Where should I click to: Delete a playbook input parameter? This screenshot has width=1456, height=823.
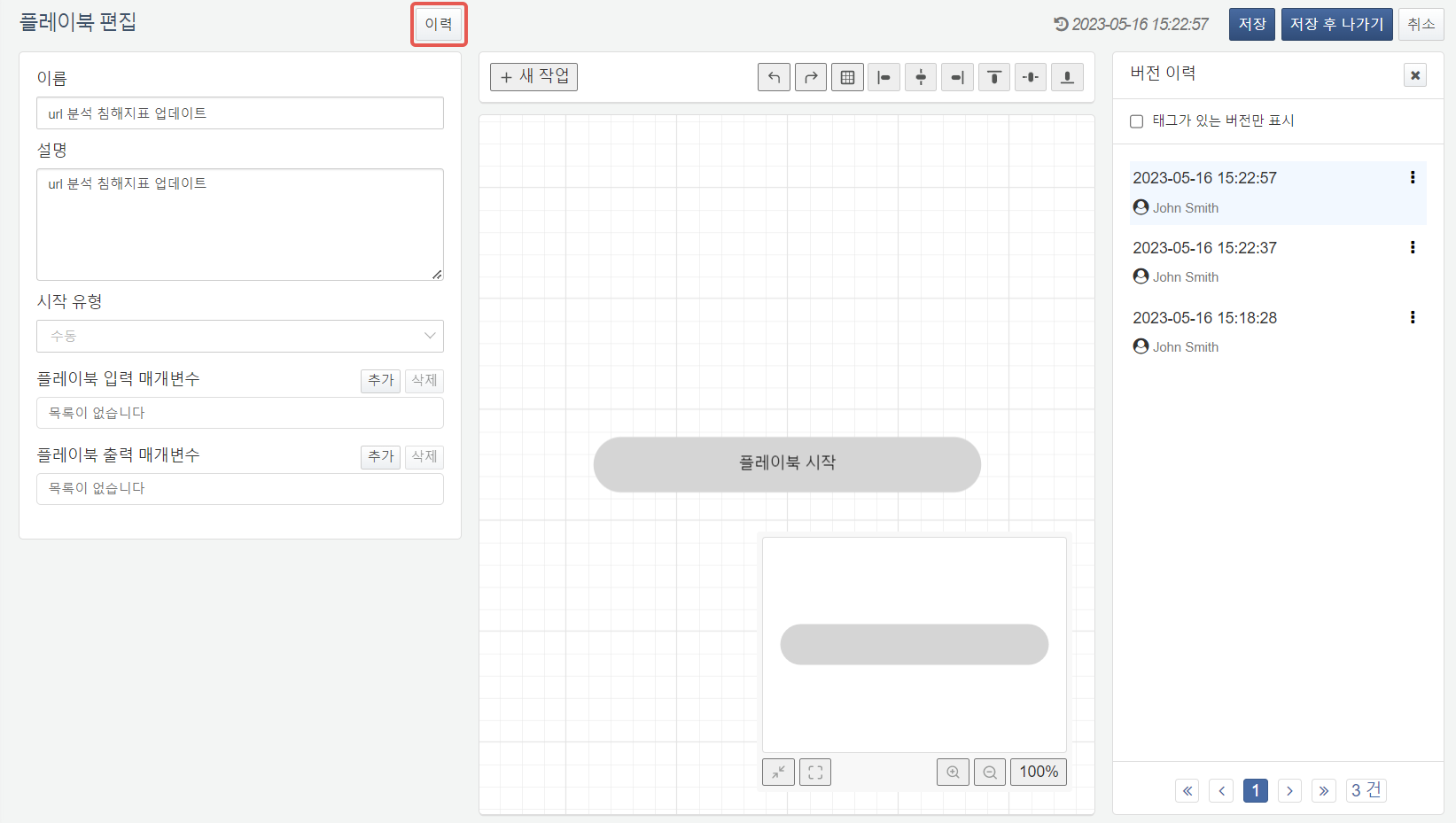click(x=424, y=380)
